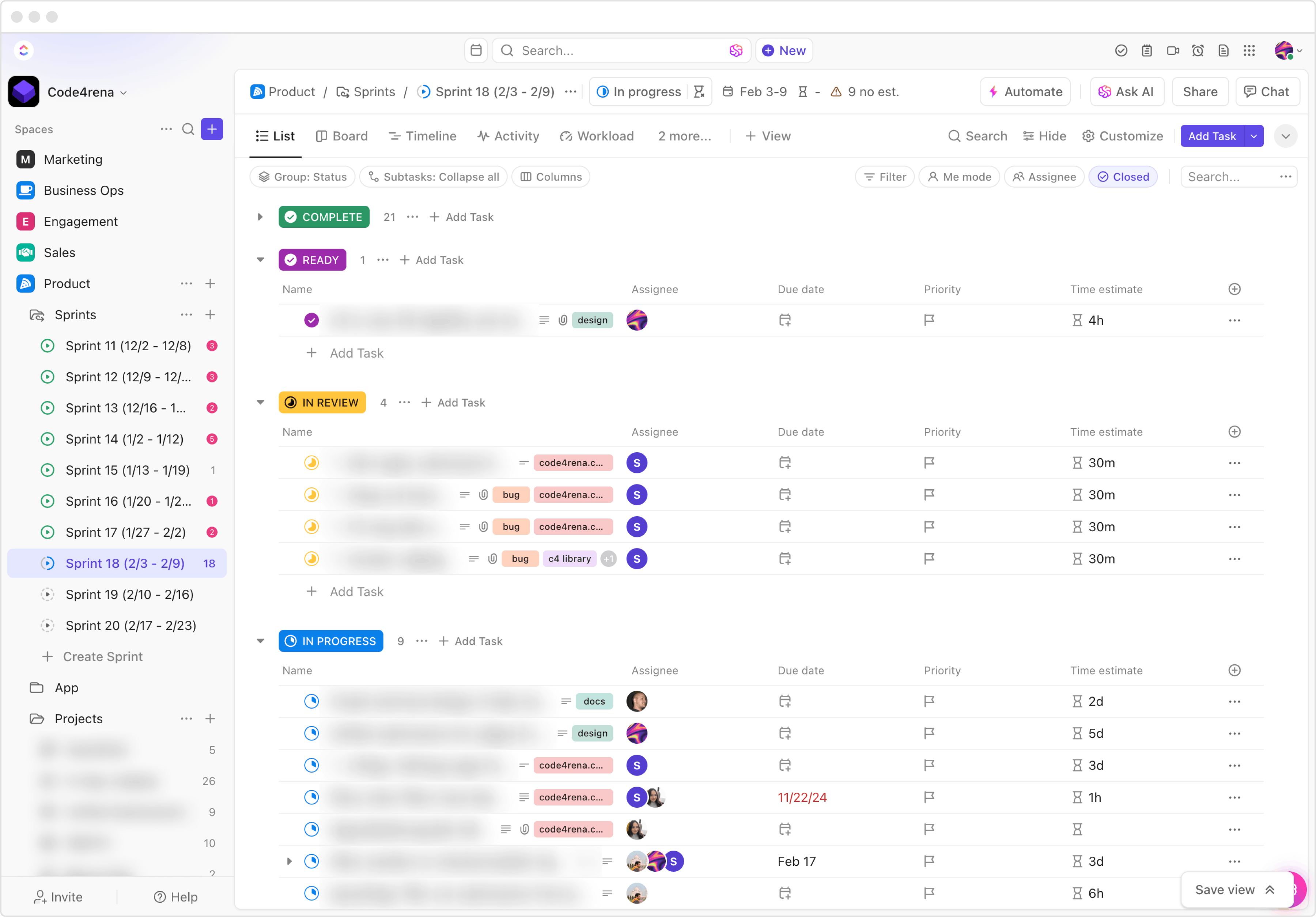Click the Sprints folder icon in the sidebar
The height and width of the screenshot is (917, 1316).
36,315
